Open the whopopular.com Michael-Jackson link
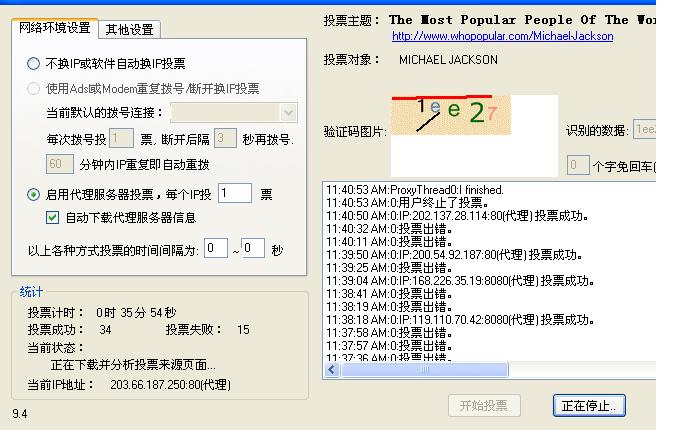 (x=503, y=36)
